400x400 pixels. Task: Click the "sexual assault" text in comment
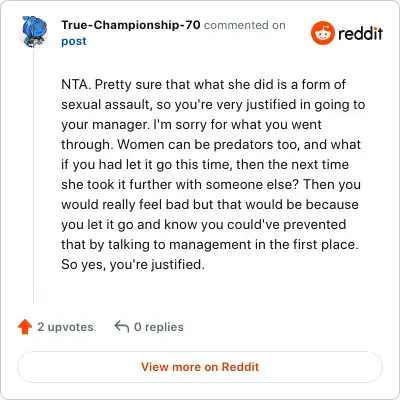107,105
